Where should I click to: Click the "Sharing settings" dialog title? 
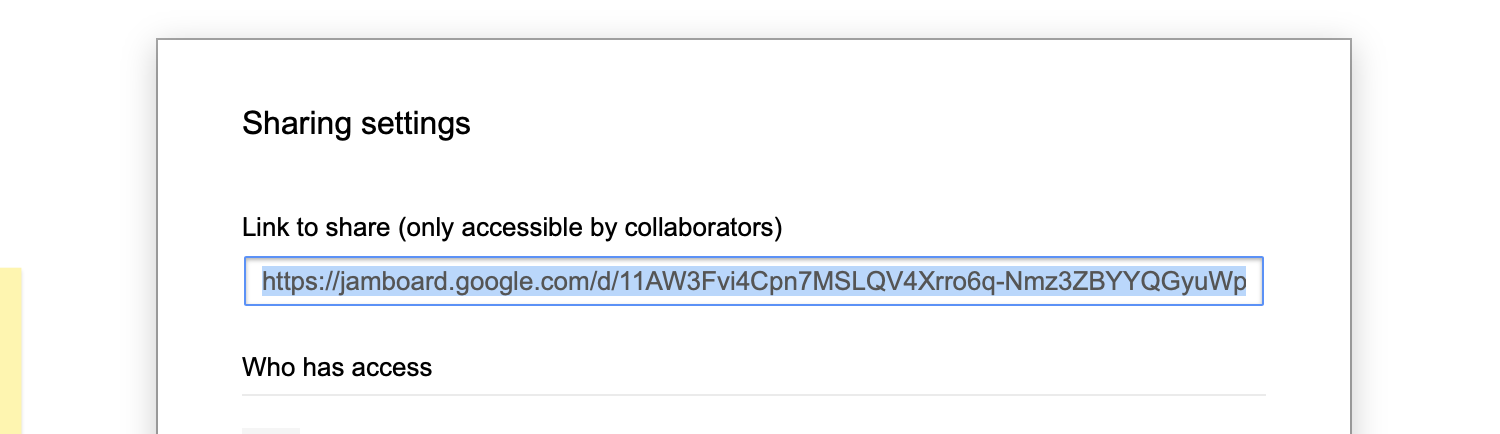pyautogui.click(x=356, y=124)
